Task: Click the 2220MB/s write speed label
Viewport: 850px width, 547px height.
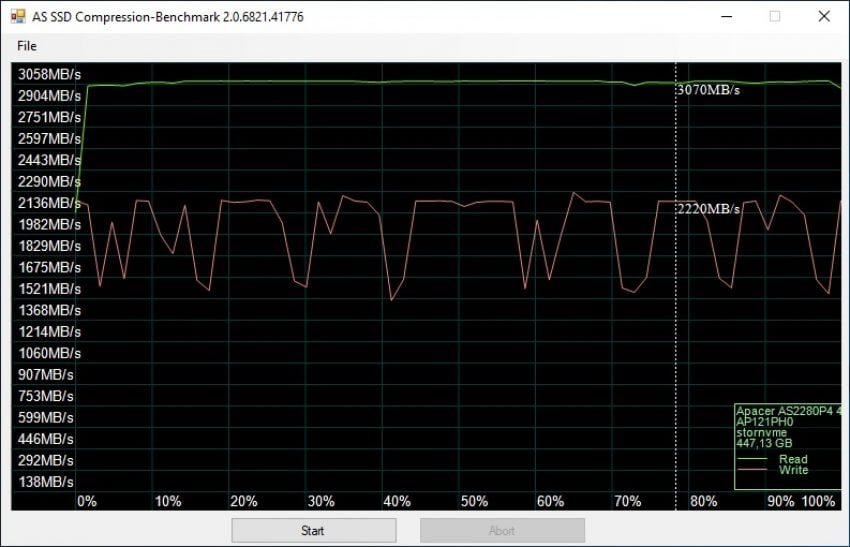Action: [708, 209]
